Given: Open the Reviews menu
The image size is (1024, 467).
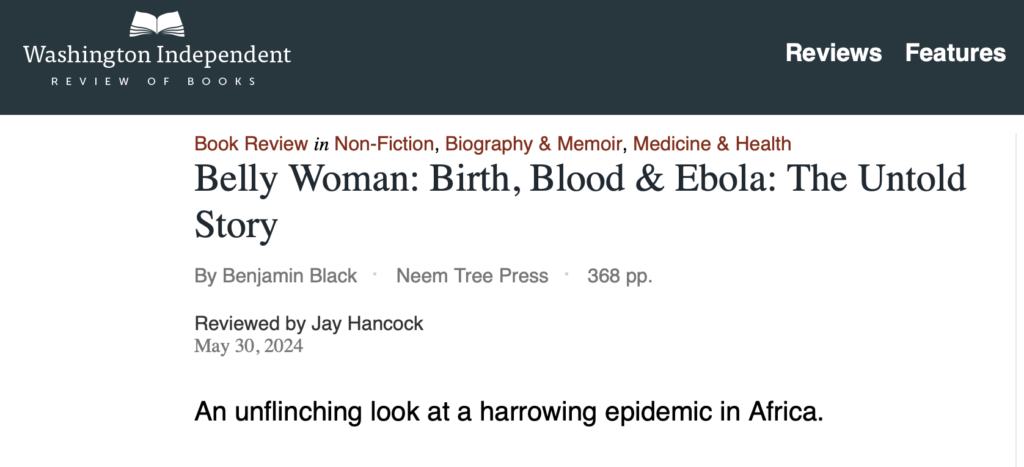Looking at the screenshot, I should 833,52.
